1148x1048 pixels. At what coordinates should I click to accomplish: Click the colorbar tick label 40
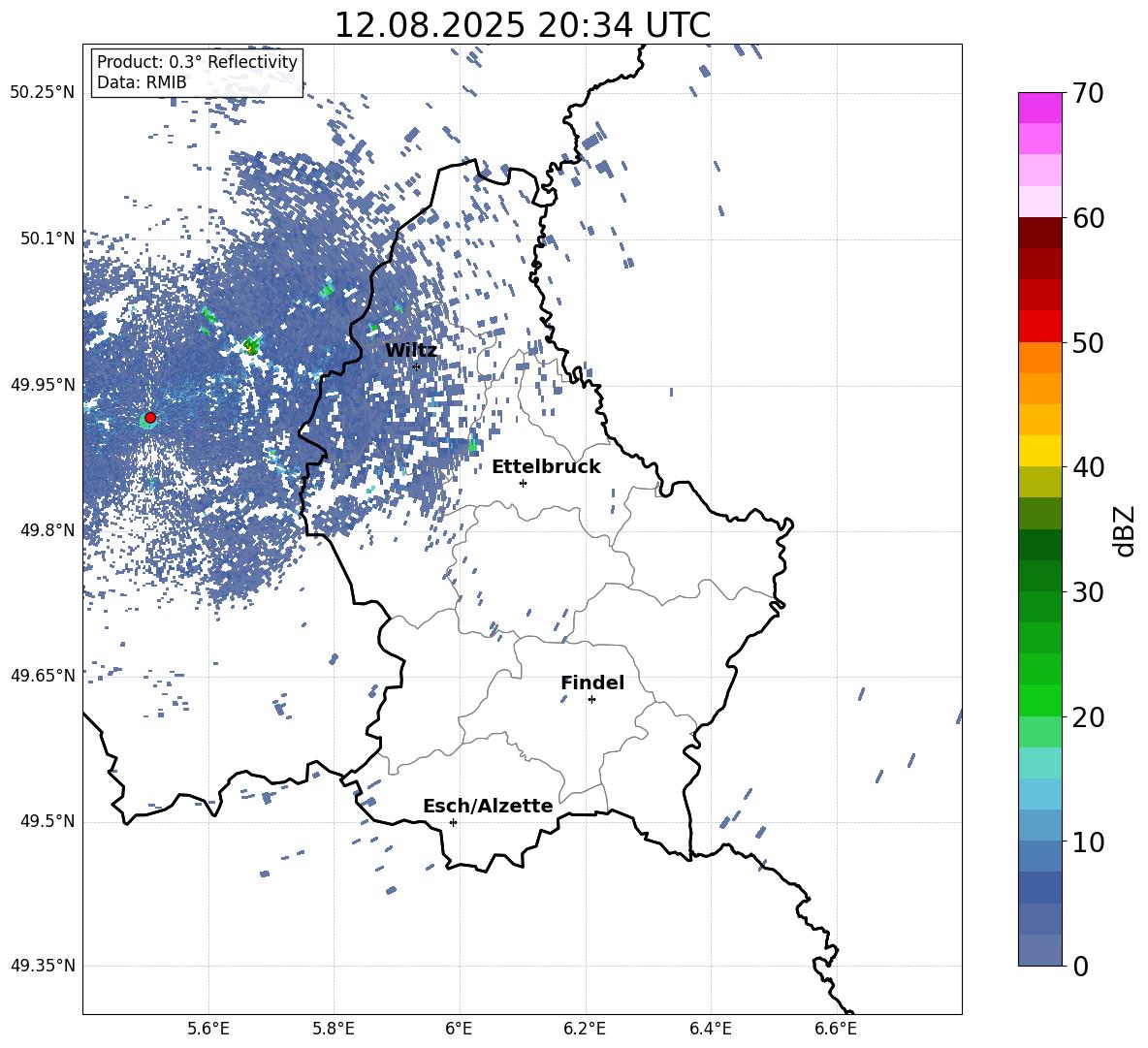pos(1088,467)
